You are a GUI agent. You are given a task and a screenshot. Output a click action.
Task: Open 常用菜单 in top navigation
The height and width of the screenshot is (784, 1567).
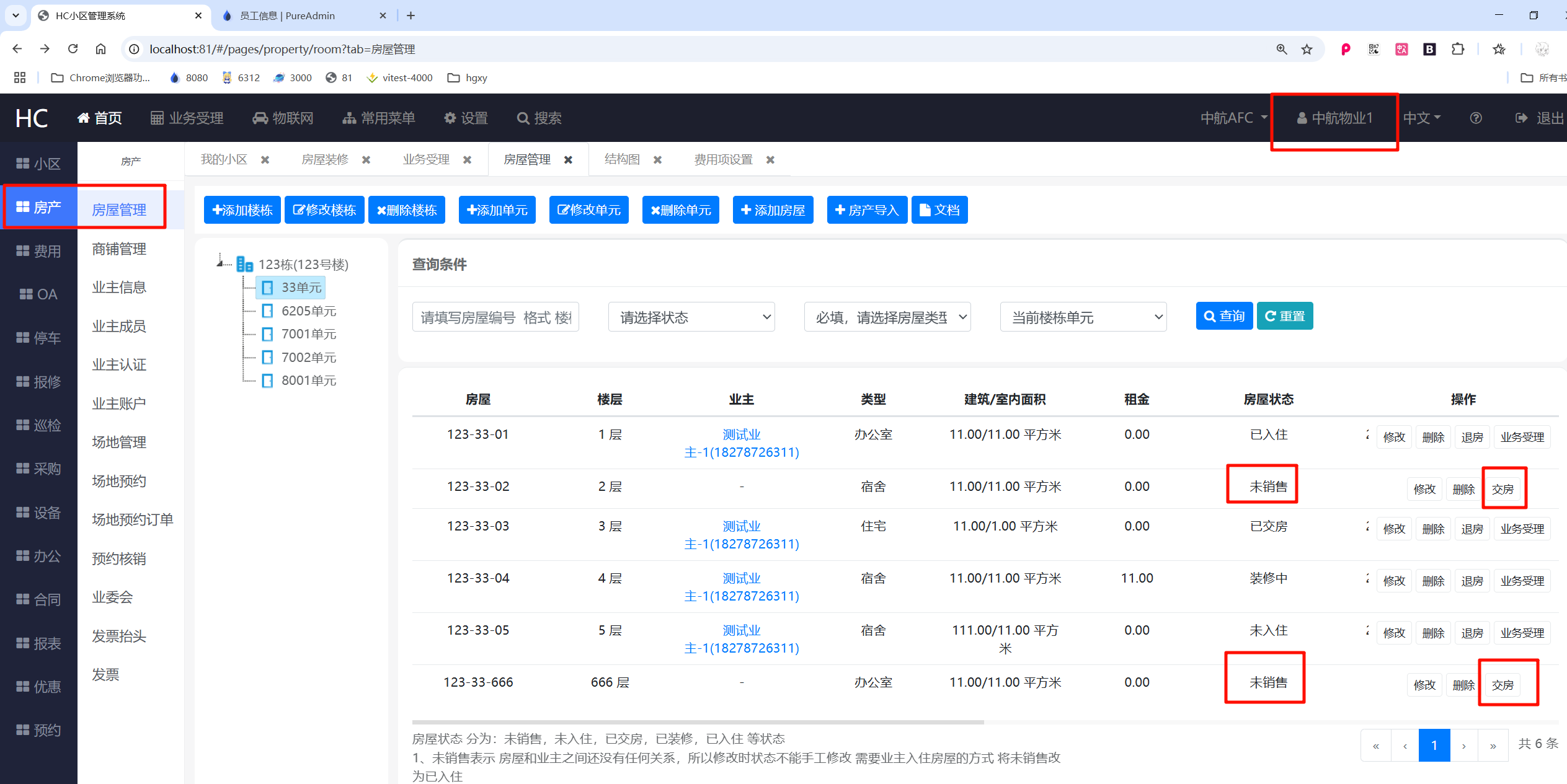point(379,118)
